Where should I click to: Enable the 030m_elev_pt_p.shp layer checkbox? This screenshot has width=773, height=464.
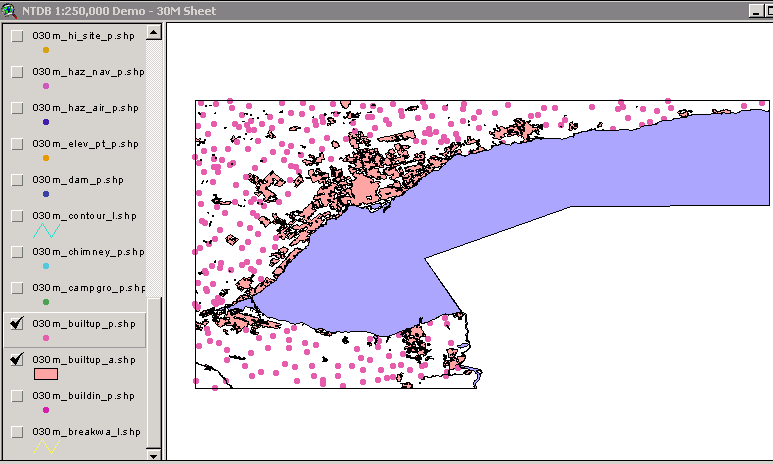17,144
